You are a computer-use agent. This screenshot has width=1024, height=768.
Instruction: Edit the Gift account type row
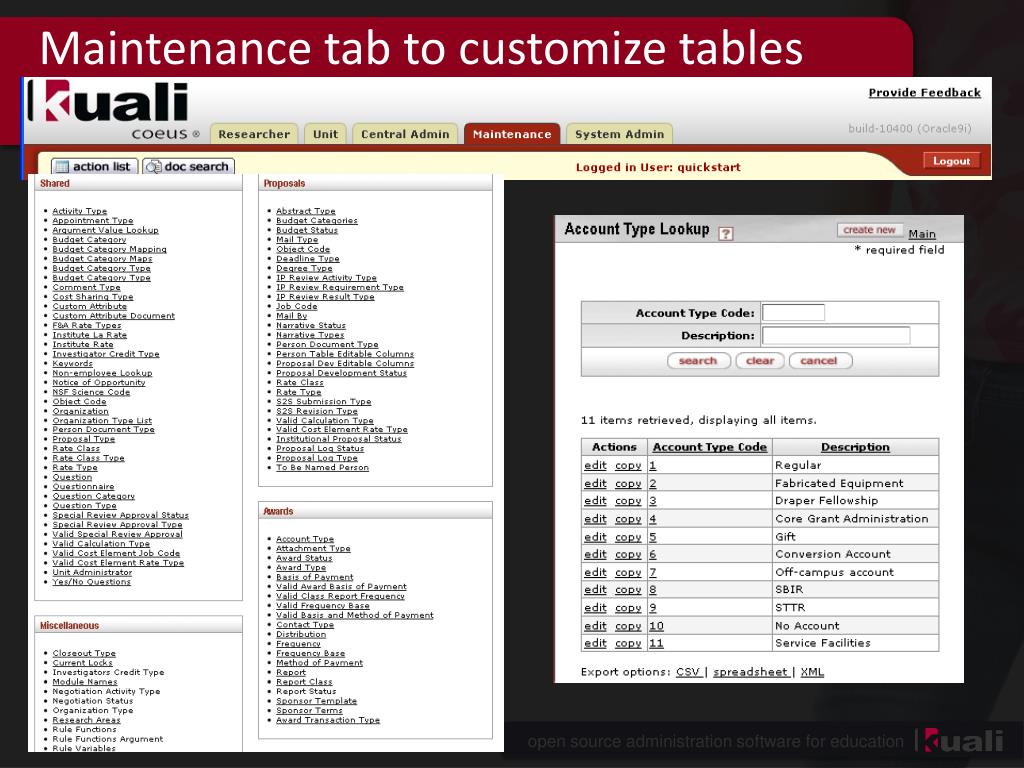point(595,537)
